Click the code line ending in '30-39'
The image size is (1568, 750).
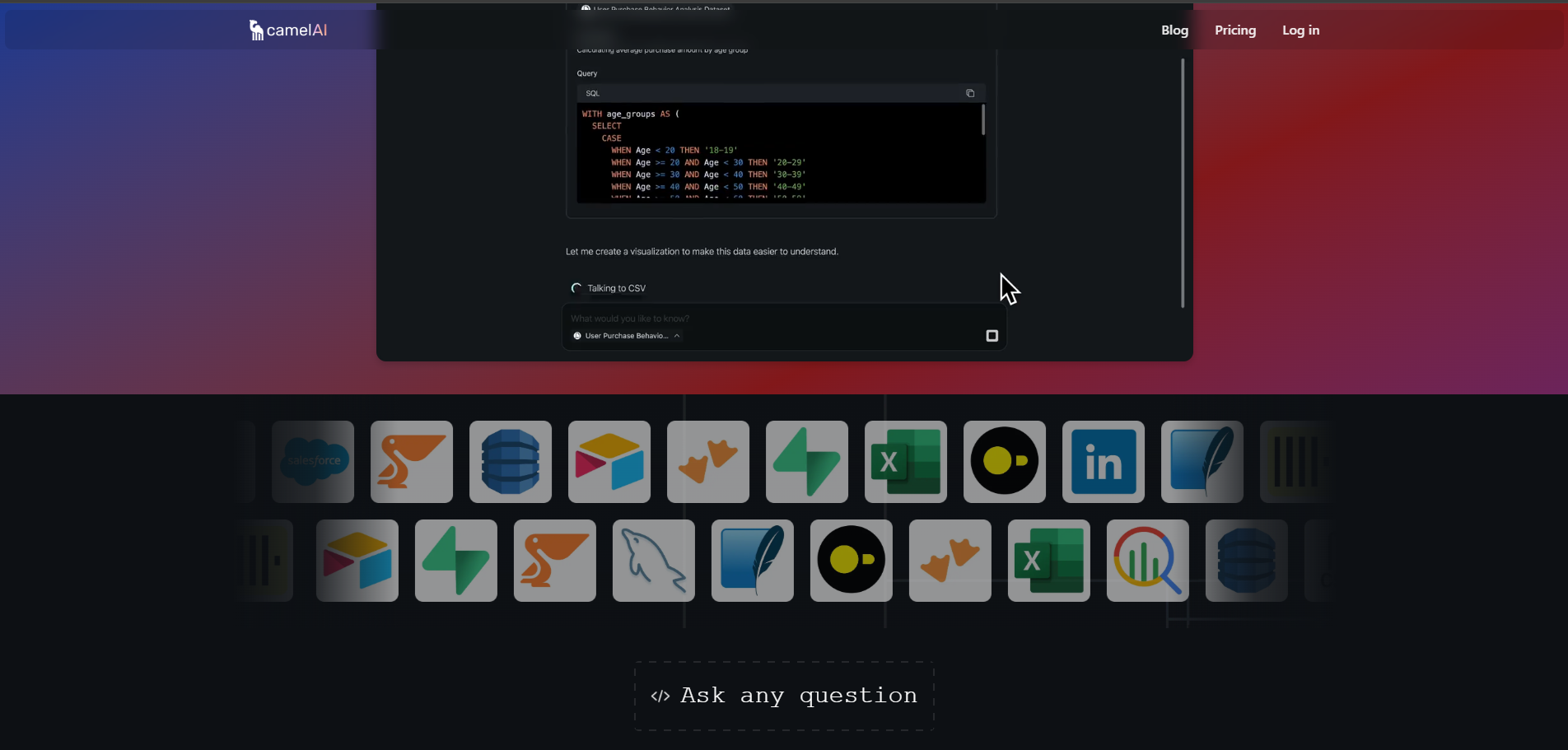pyautogui.click(x=708, y=175)
